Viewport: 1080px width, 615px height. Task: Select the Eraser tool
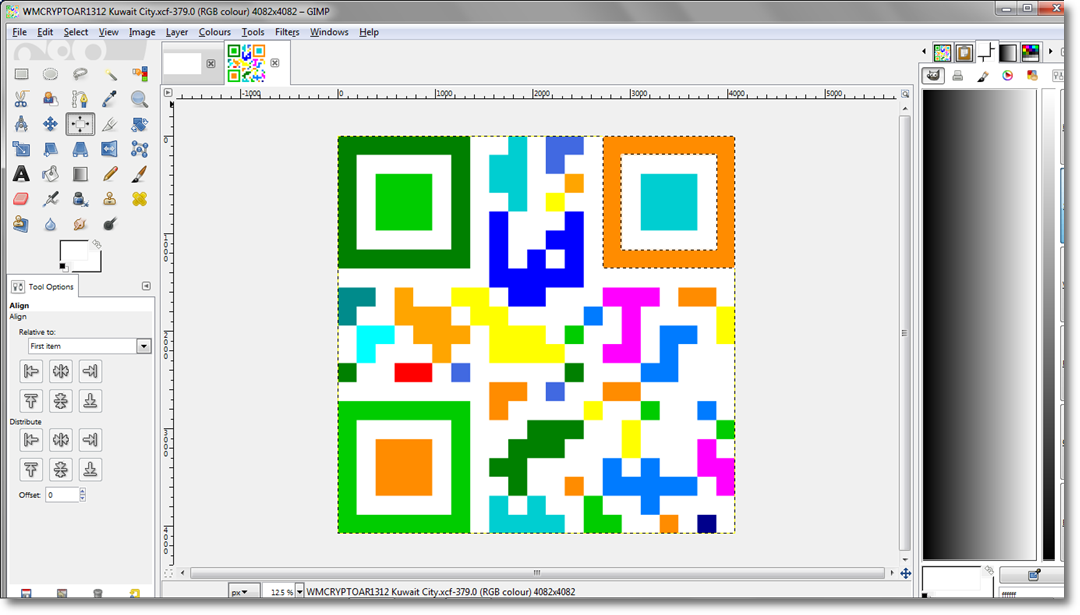click(x=21, y=199)
